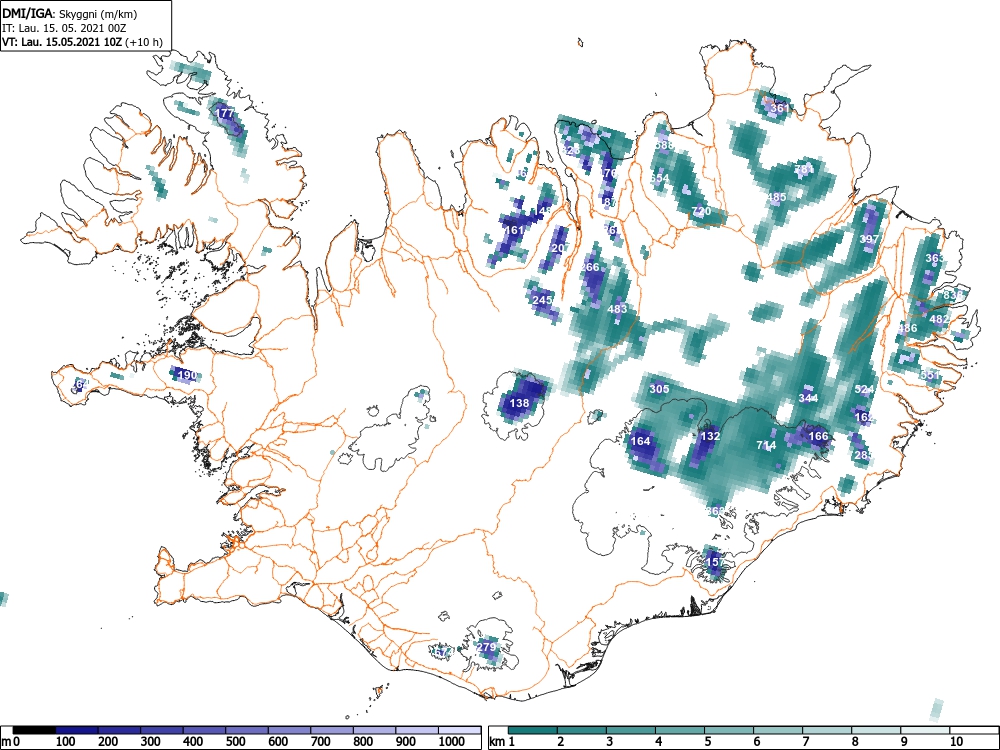Image resolution: width=1000 pixels, height=750 pixels.
Task: Click the 486 visibility label
Action: coord(908,328)
